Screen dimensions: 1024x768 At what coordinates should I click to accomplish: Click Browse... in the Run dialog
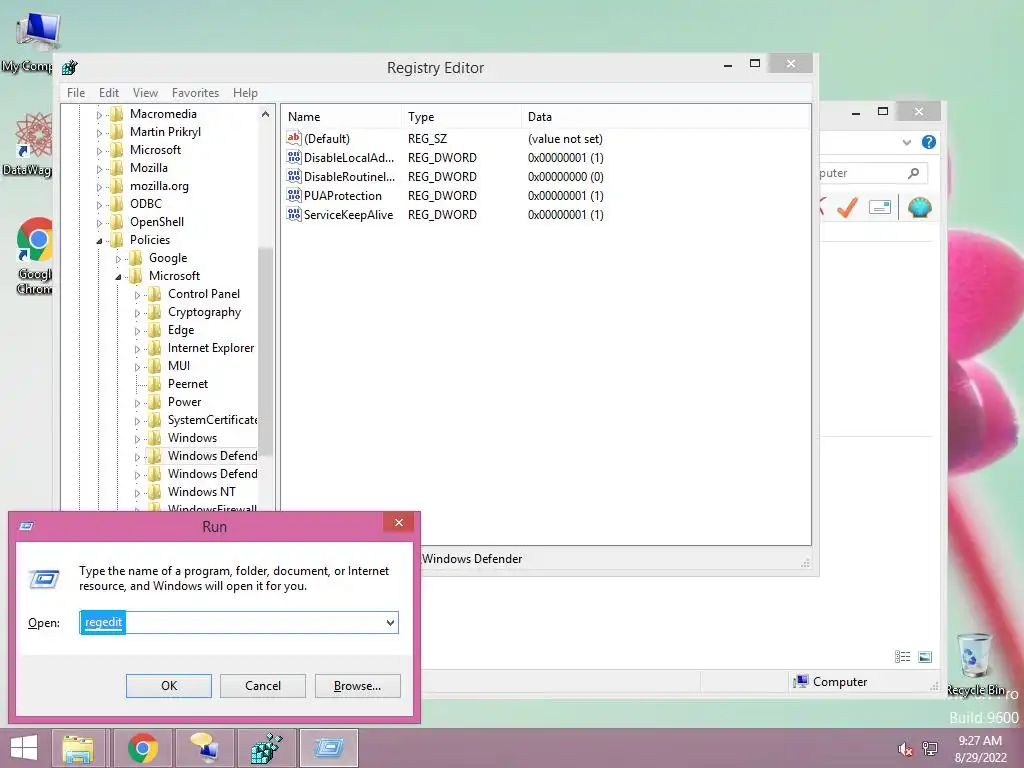tap(357, 686)
